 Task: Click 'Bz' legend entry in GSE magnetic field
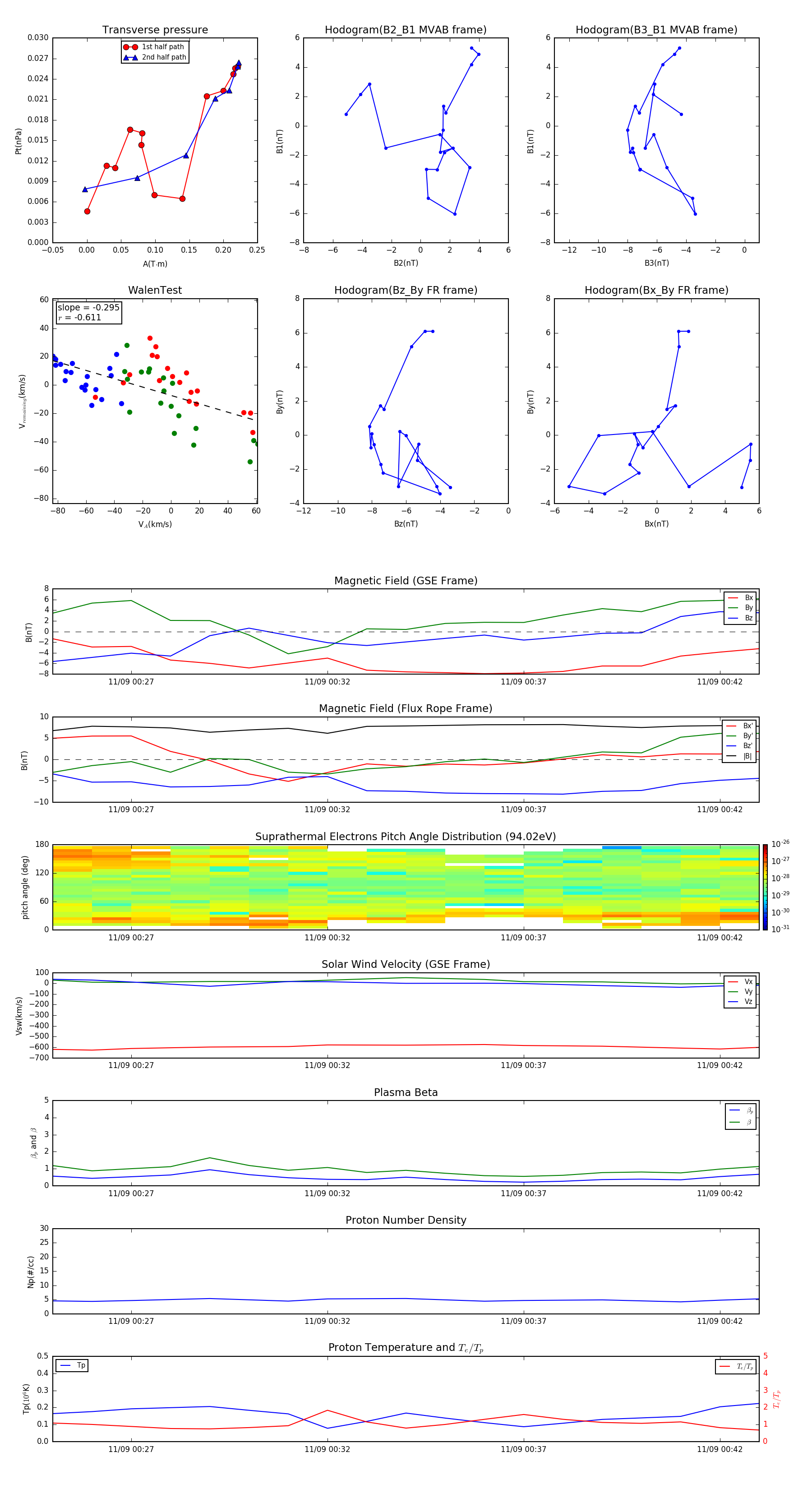pyautogui.click(x=741, y=618)
